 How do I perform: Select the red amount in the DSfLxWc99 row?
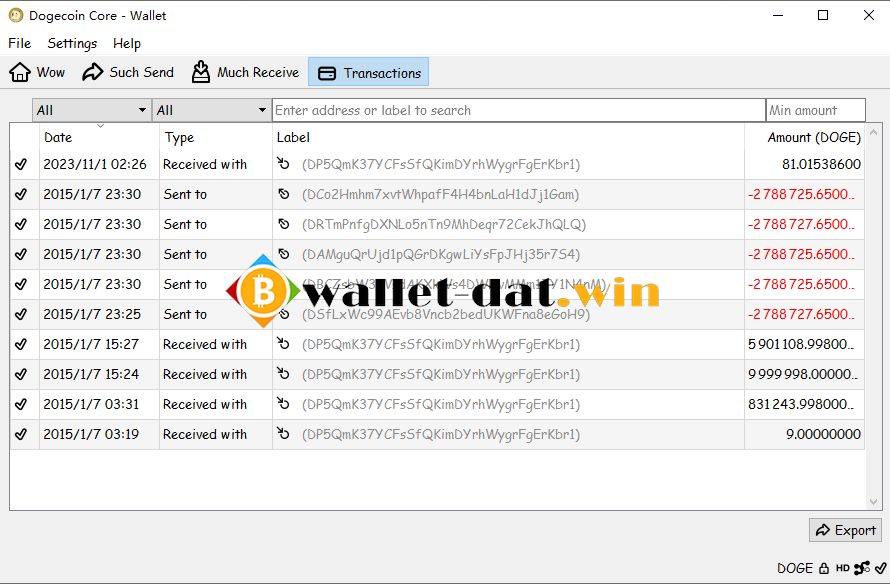tap(801, 314)
